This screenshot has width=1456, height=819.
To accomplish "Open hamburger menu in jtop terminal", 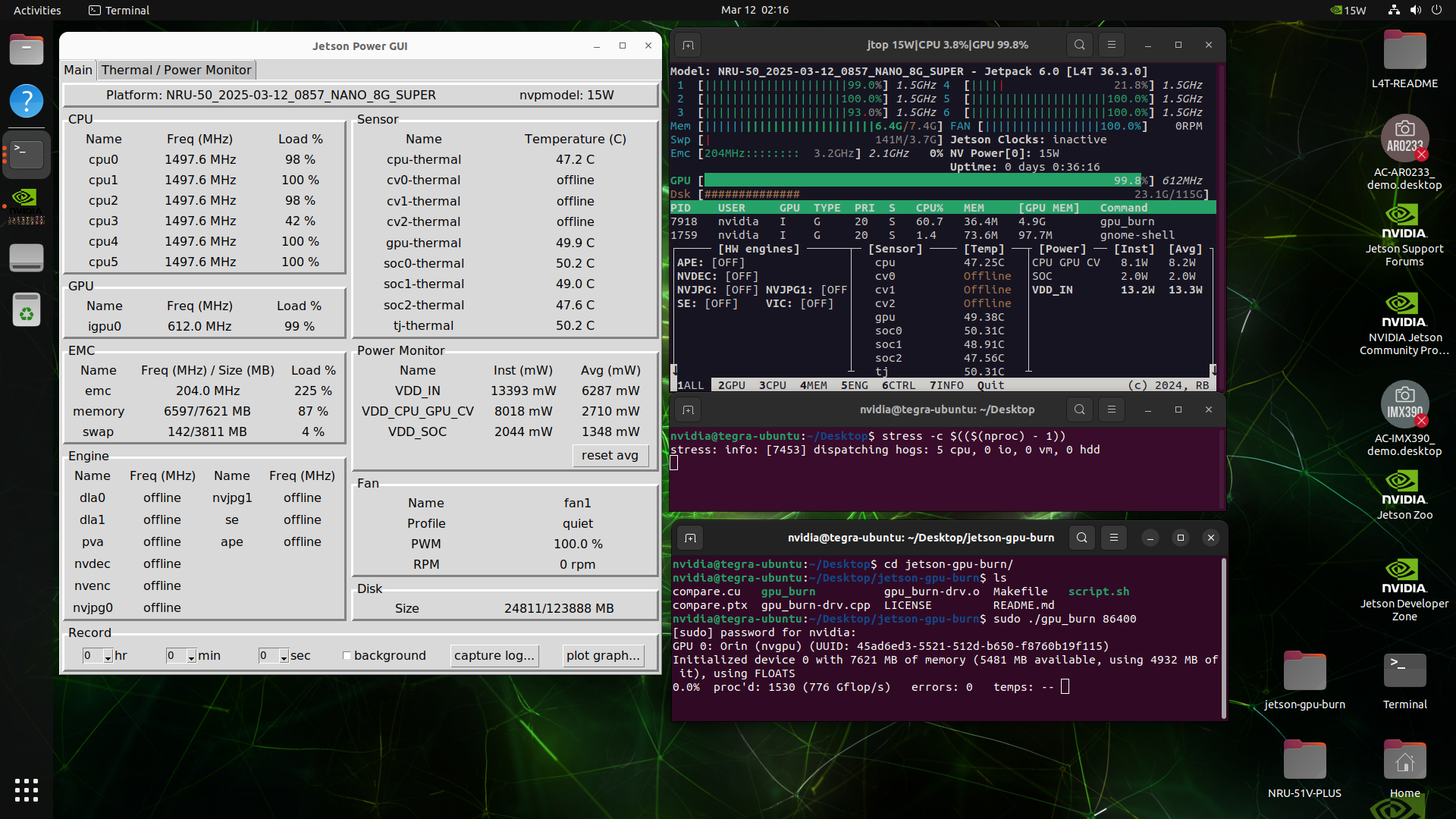I will tap(1112, 45).
